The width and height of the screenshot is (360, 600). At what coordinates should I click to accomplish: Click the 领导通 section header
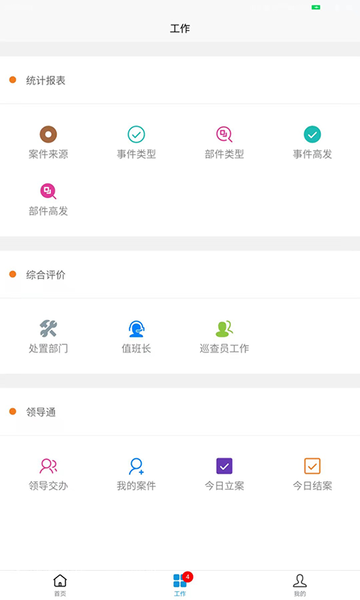(x=41, y=412)
